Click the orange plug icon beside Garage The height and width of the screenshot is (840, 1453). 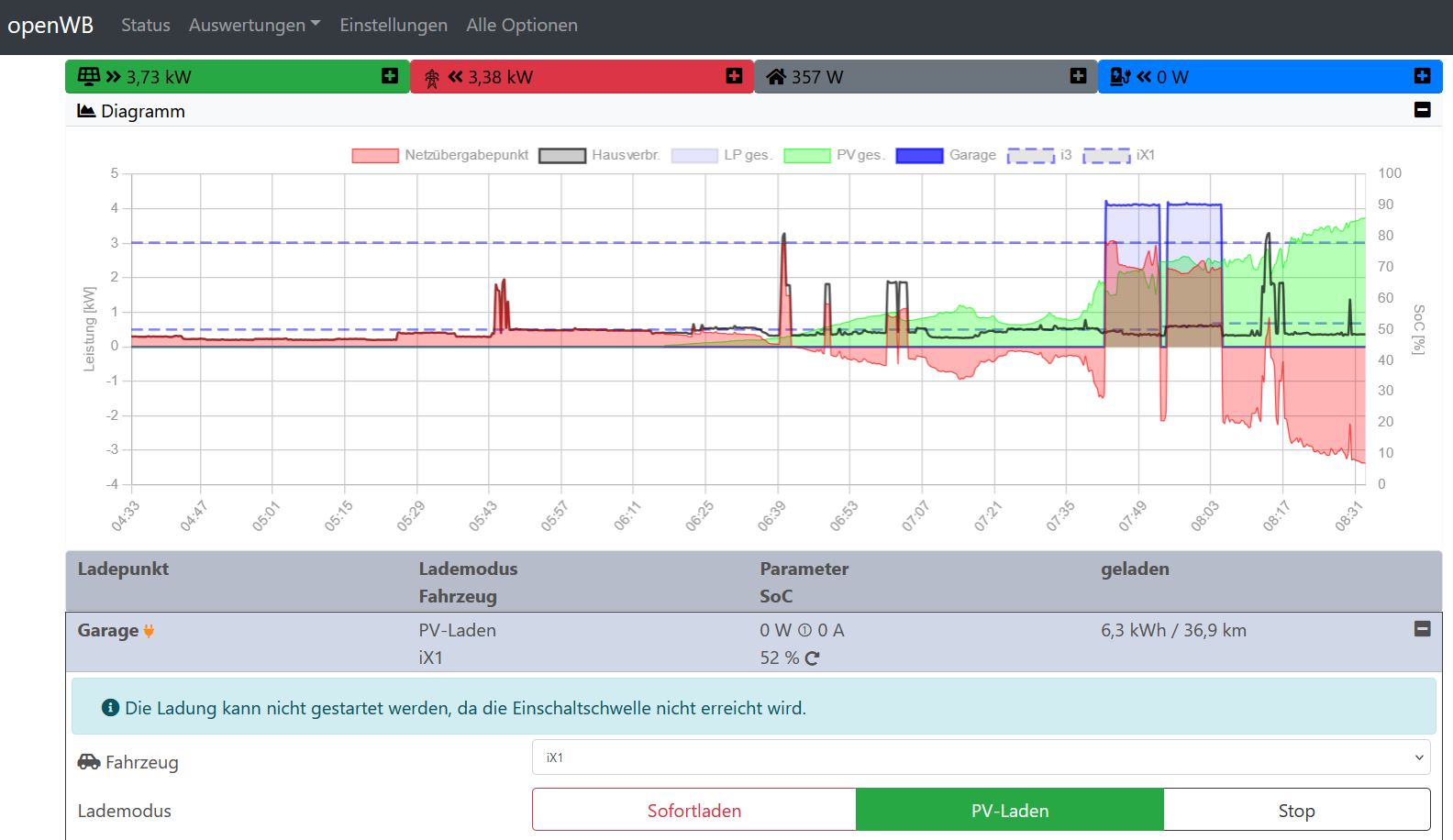[x=149, y=631]
